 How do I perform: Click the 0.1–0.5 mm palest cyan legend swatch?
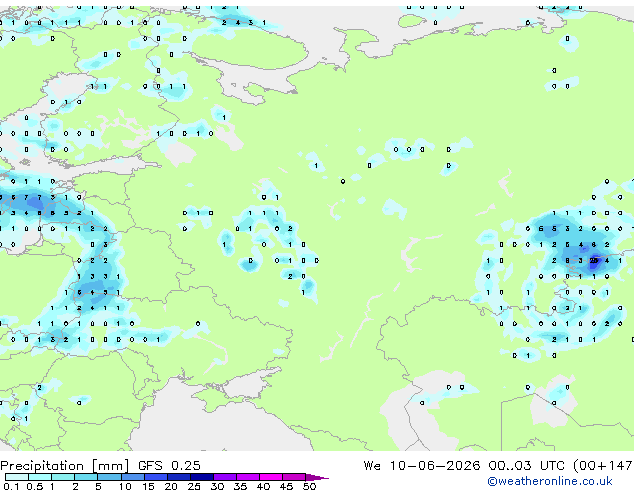click(17, 477)
